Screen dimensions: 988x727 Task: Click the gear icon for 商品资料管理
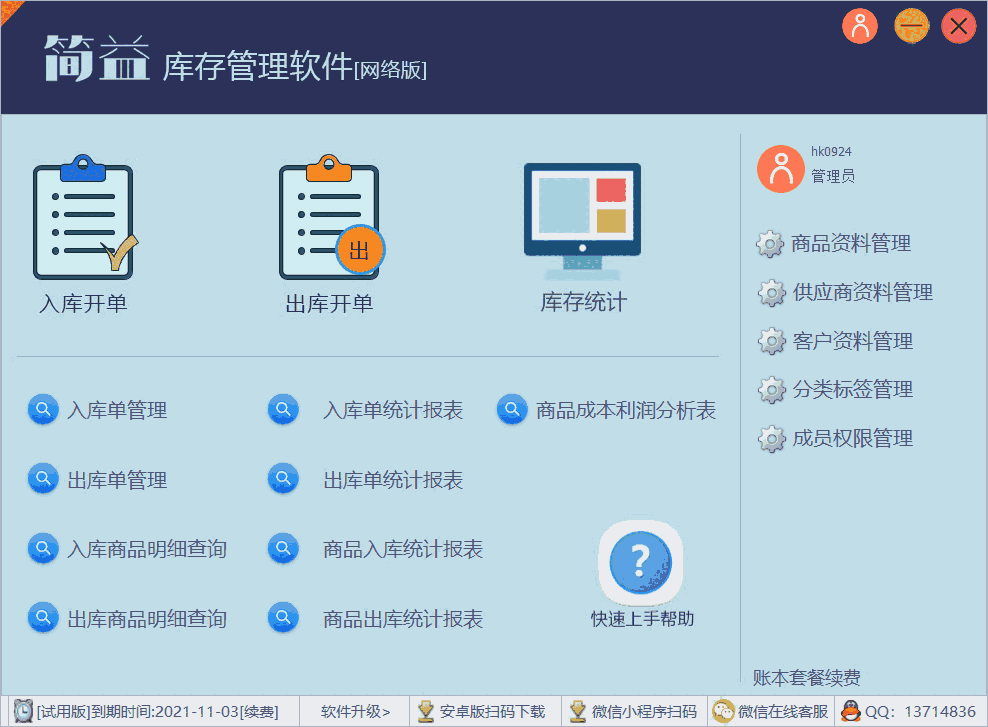pos(770,243)
